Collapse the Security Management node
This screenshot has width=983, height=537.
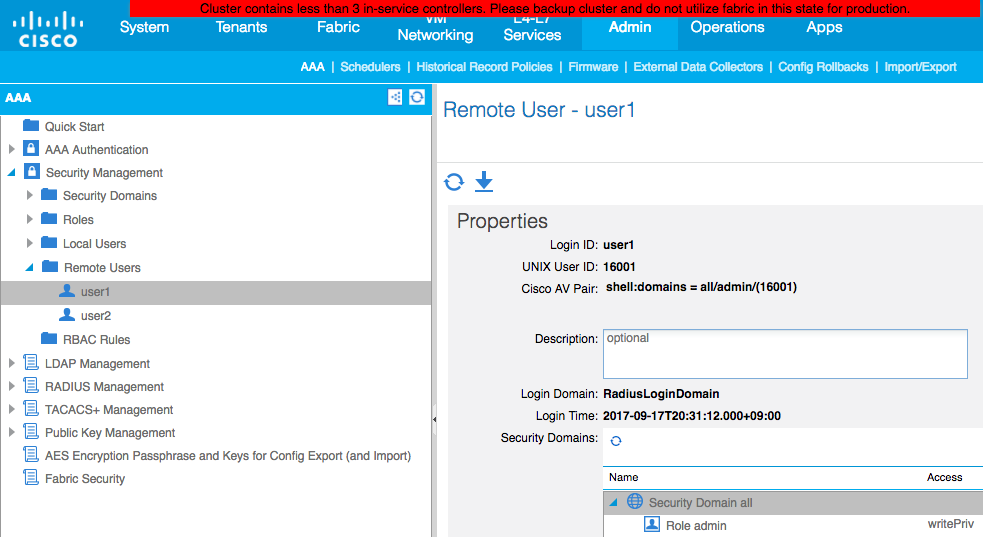tap(11, 172)
